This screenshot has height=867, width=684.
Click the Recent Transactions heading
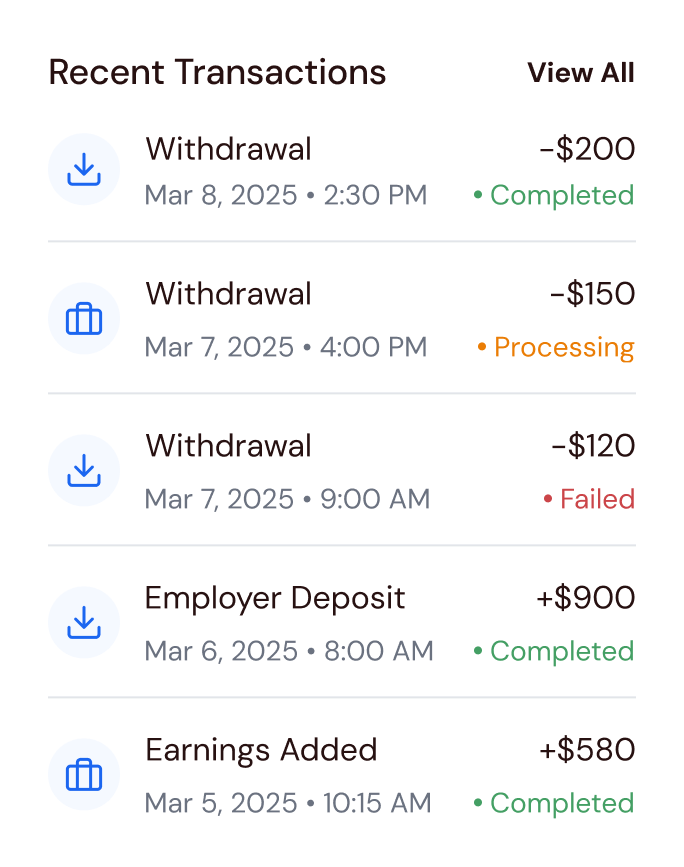(x=217, y=72)
